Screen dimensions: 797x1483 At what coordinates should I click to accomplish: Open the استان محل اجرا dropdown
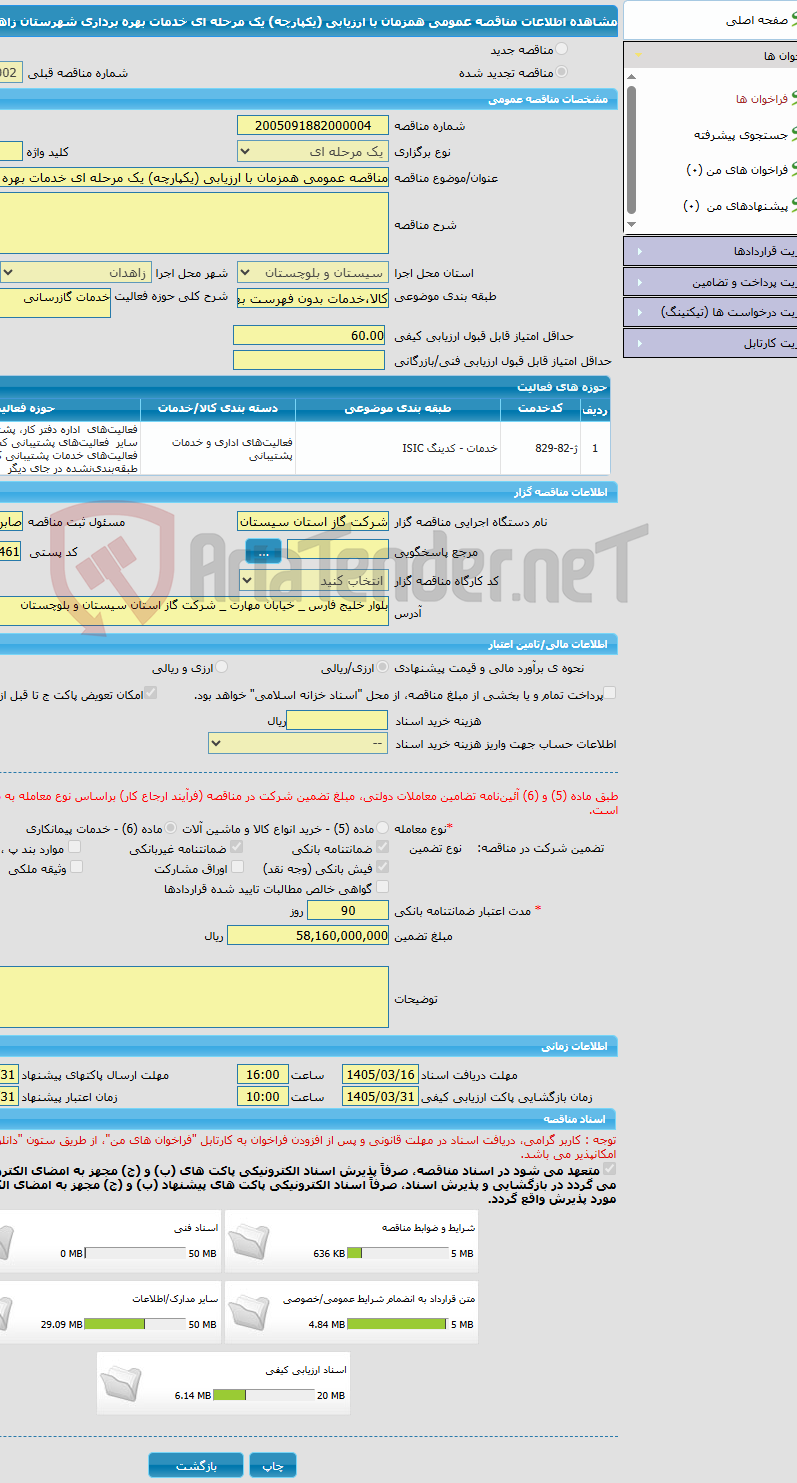[313, 272]
